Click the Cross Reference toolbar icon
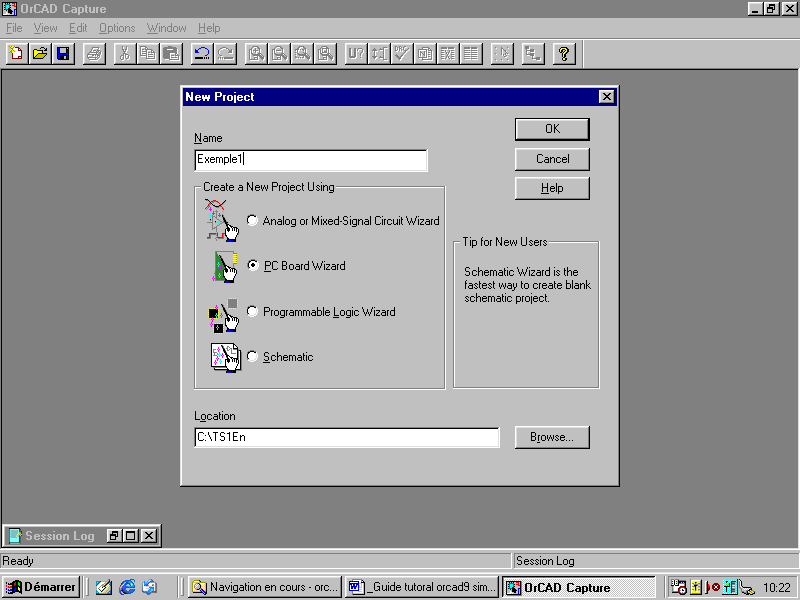 click(x=448, y=54)
